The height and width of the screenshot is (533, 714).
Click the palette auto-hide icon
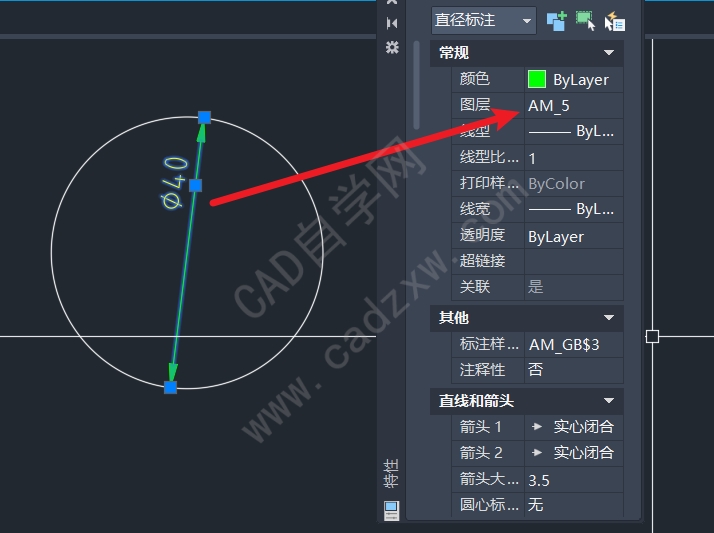[392, 23]
